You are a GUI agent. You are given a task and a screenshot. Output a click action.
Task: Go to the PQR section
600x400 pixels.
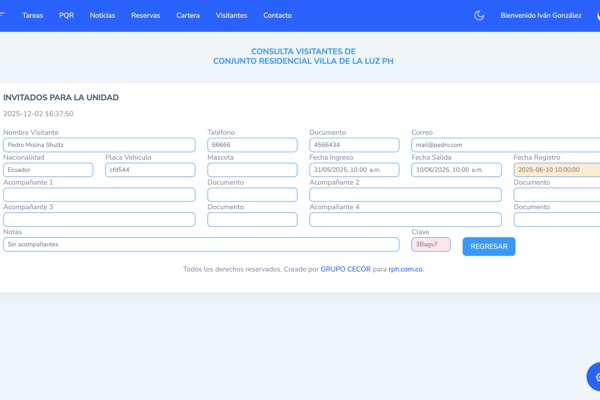point(66,15)
